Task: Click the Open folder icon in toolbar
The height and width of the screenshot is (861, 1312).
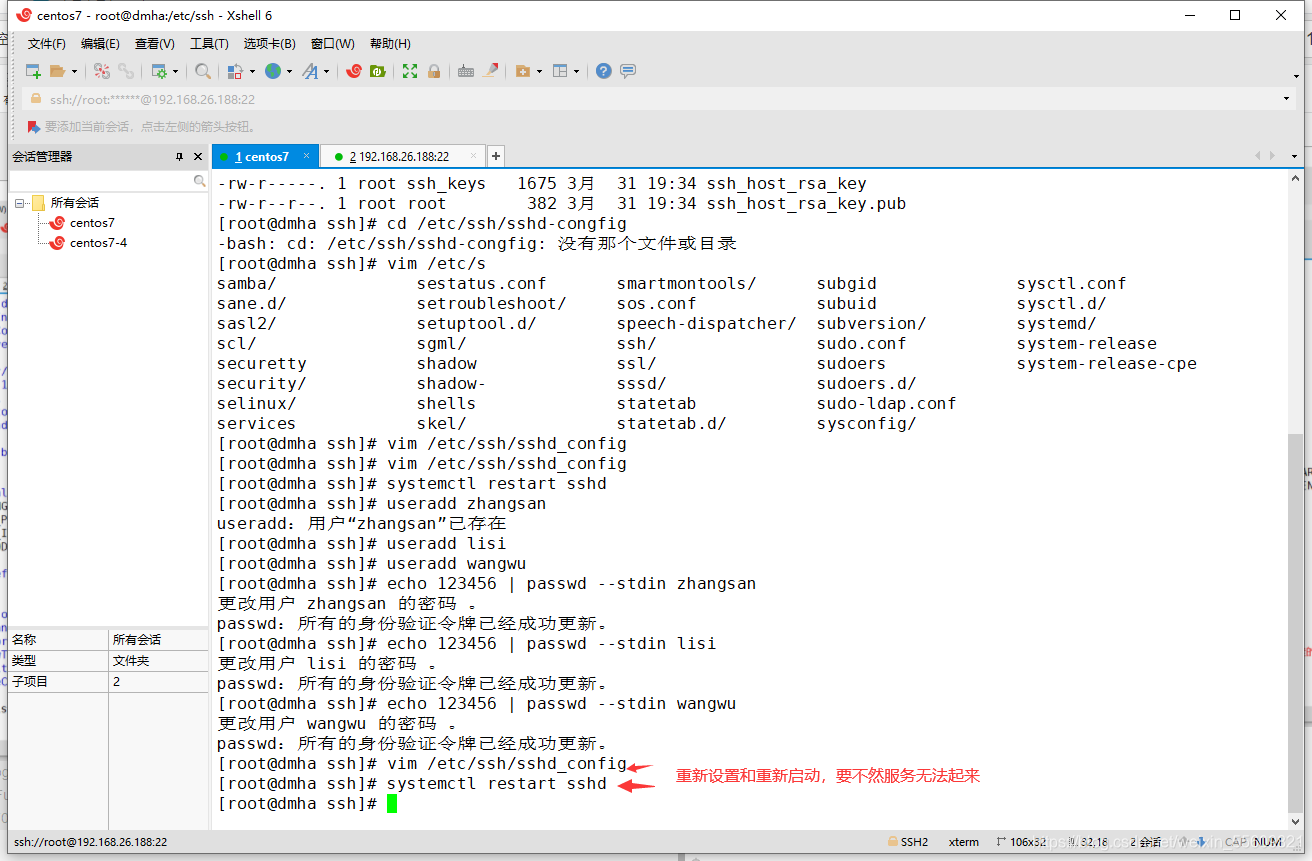Action: click(x=57, y=71)
